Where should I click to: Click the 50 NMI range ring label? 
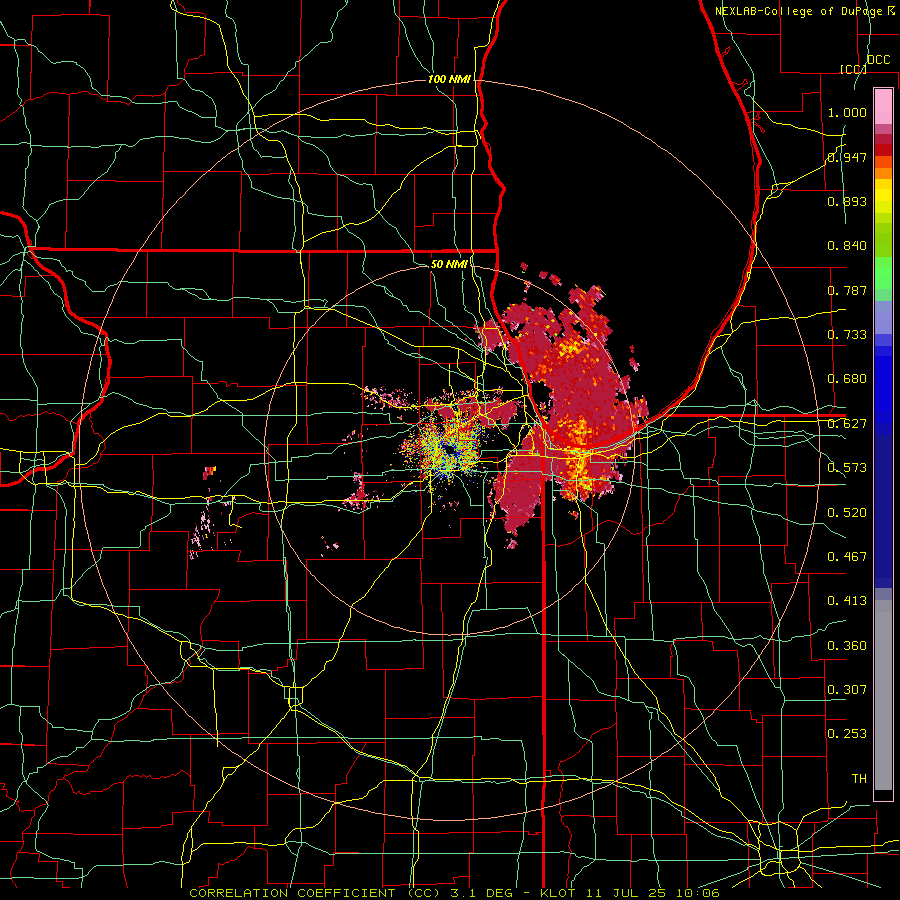pyautogui.click(x=449, y=264)
